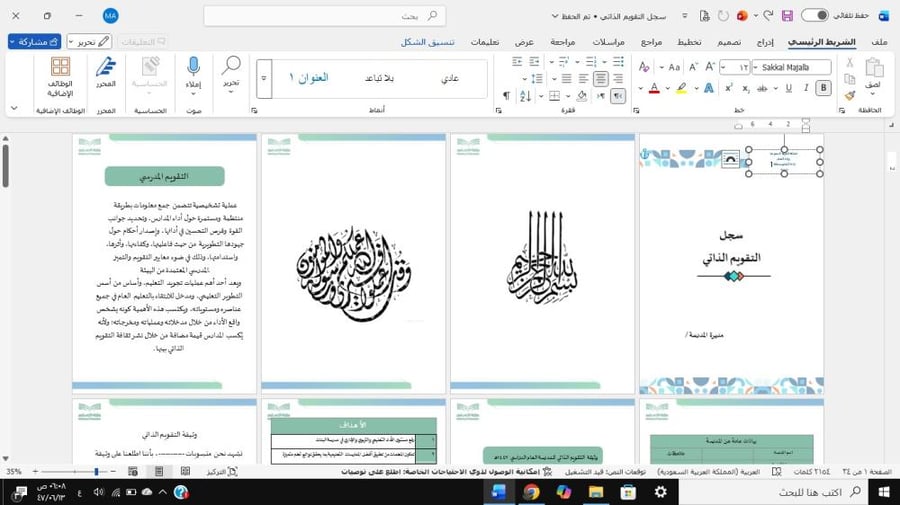Collapse the ribbon with chevron arrow
This screenshot has width=900, height=505.
tap(14, 108)
